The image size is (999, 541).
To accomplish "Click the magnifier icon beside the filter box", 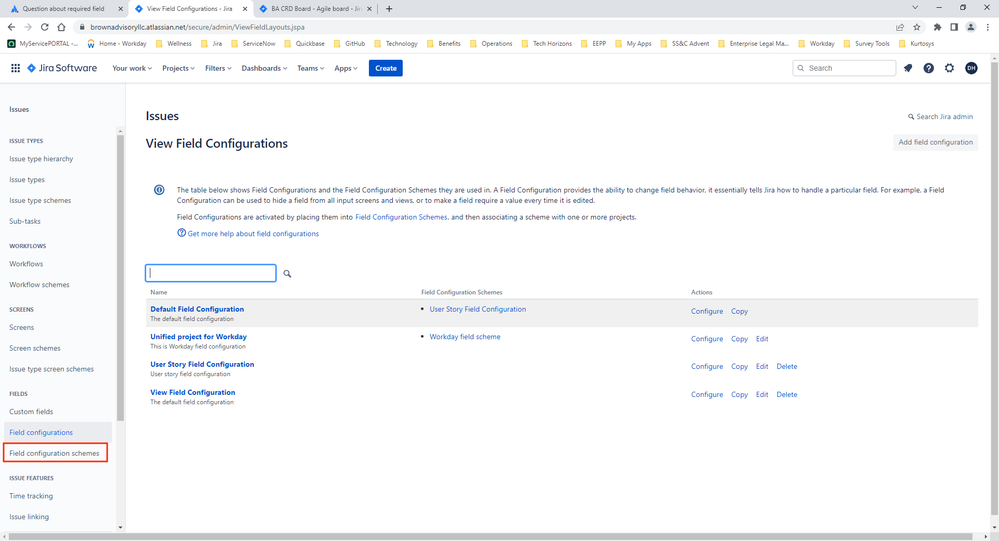I will [x=287, y=273].
